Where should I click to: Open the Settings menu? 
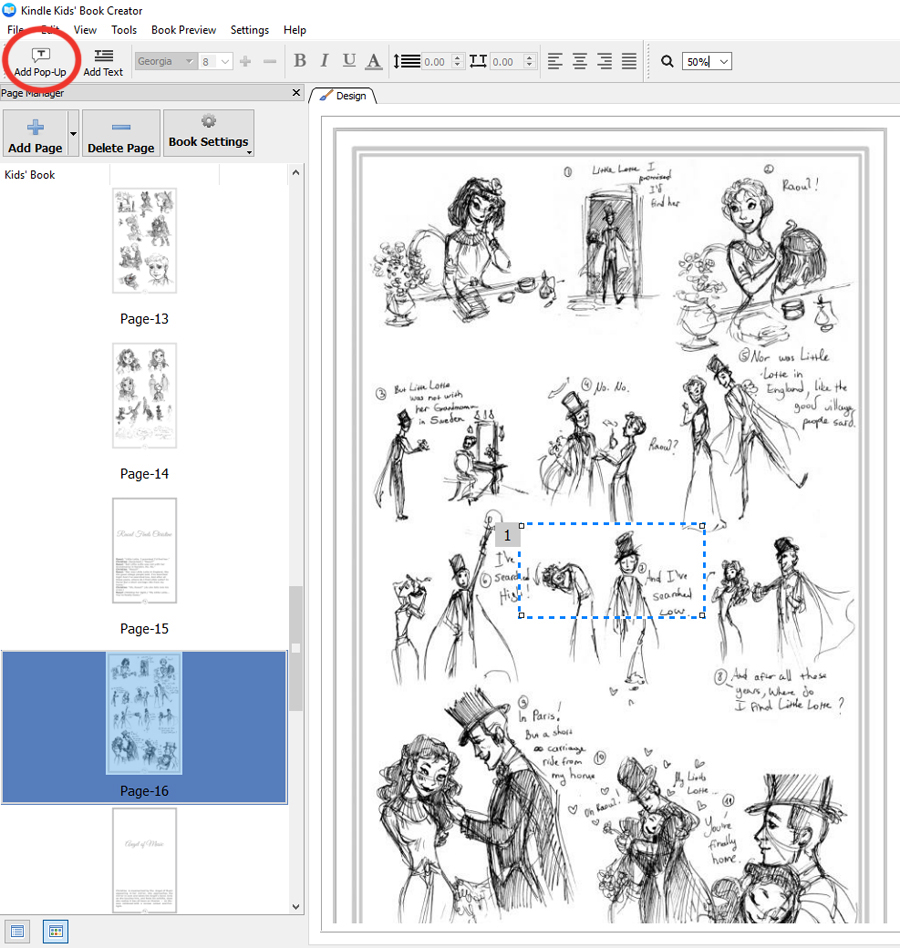[x=250, y=30]
